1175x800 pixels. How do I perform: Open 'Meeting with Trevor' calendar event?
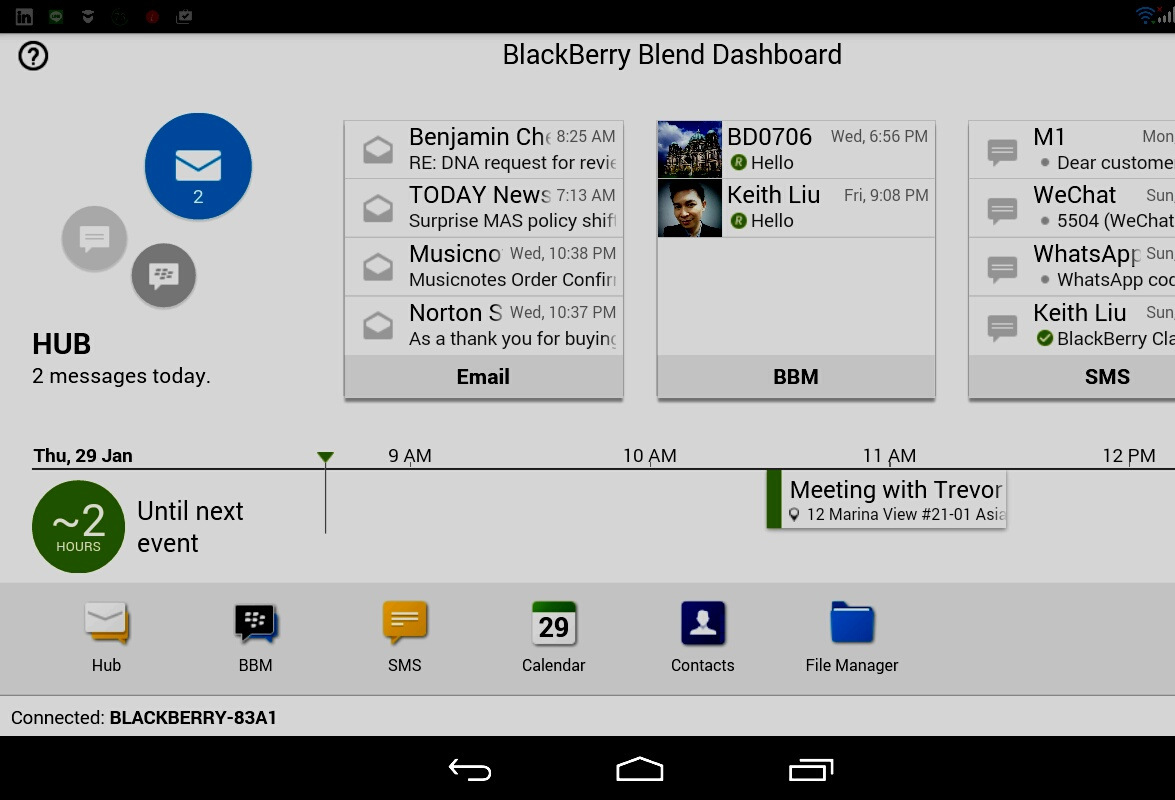point(886,500)
